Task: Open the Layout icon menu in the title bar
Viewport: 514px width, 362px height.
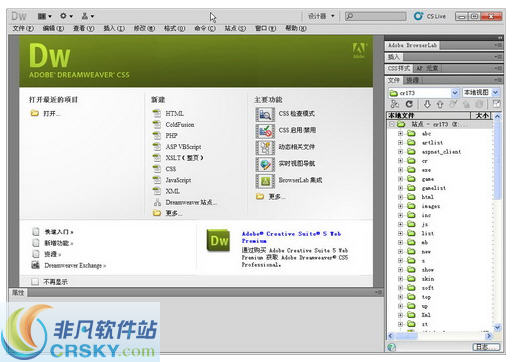Action: [44, 16]
